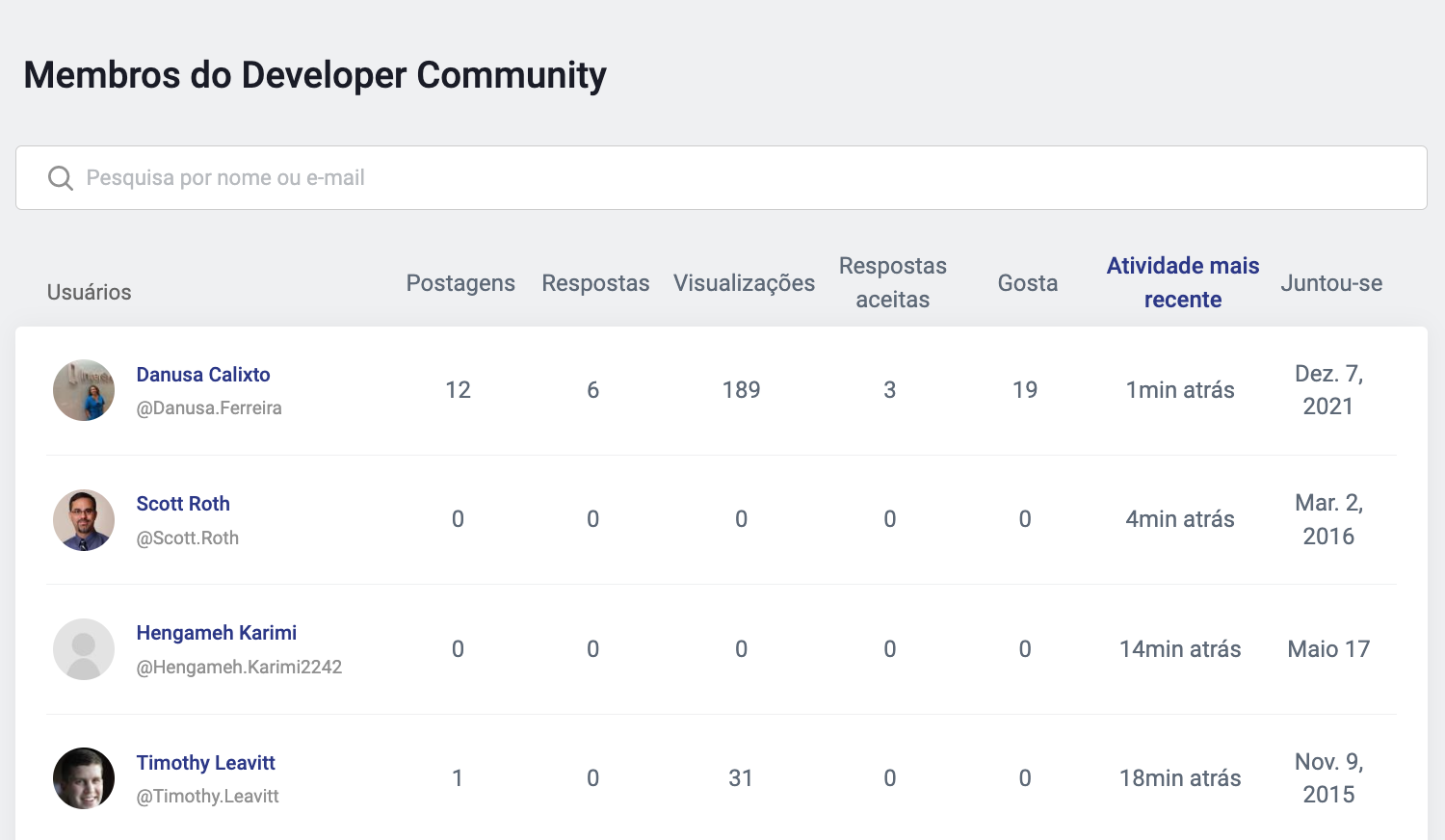Open Danusa Calixto's profile picture
The width and height of the screenshot is (1445, 840).
click(84, 390)
